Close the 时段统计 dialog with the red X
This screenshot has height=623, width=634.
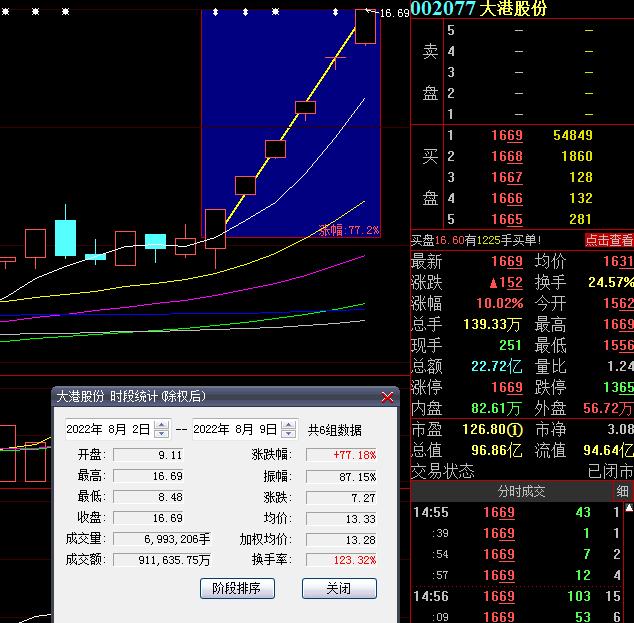point(387,397)
